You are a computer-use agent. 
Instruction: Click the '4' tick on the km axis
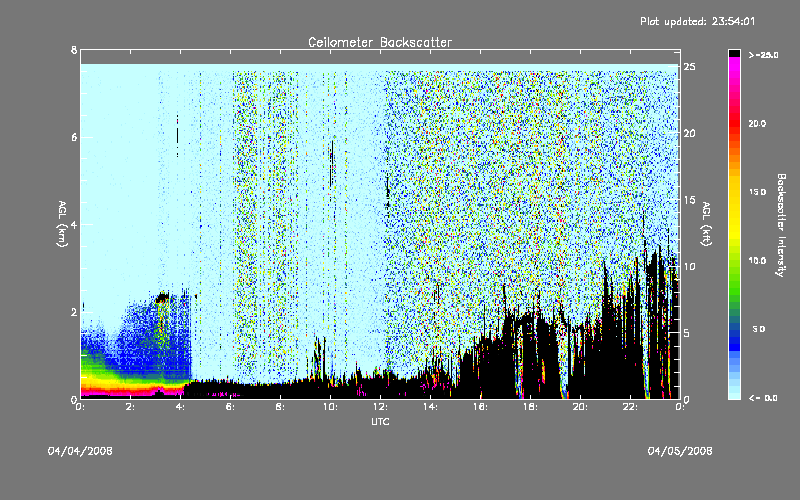(x=74, y=224)
